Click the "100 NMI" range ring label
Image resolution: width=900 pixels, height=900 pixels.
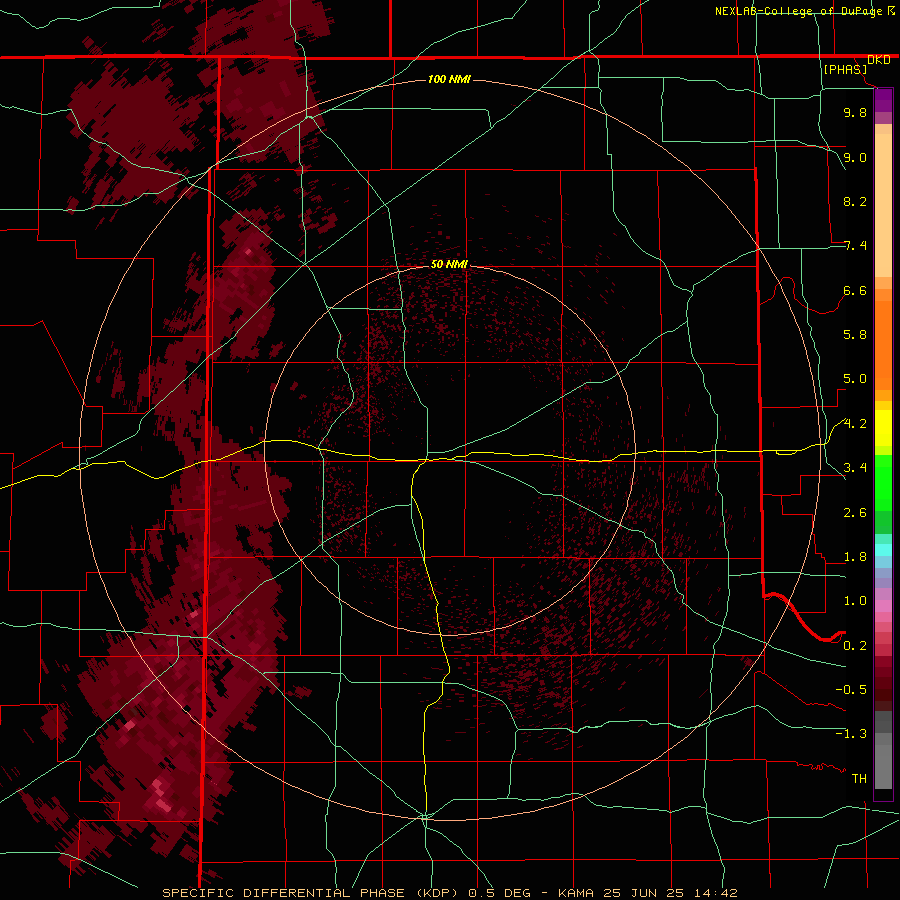(x=449, y=79)
